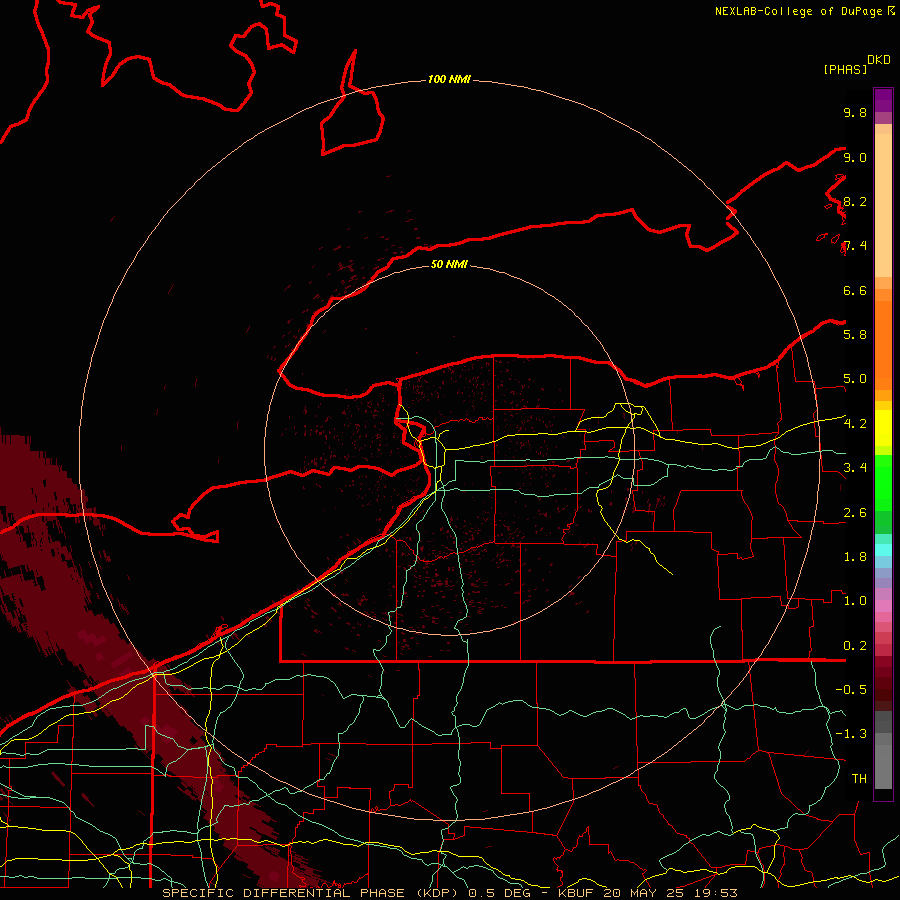Click the 1.0 legend value

pos(855,600)
